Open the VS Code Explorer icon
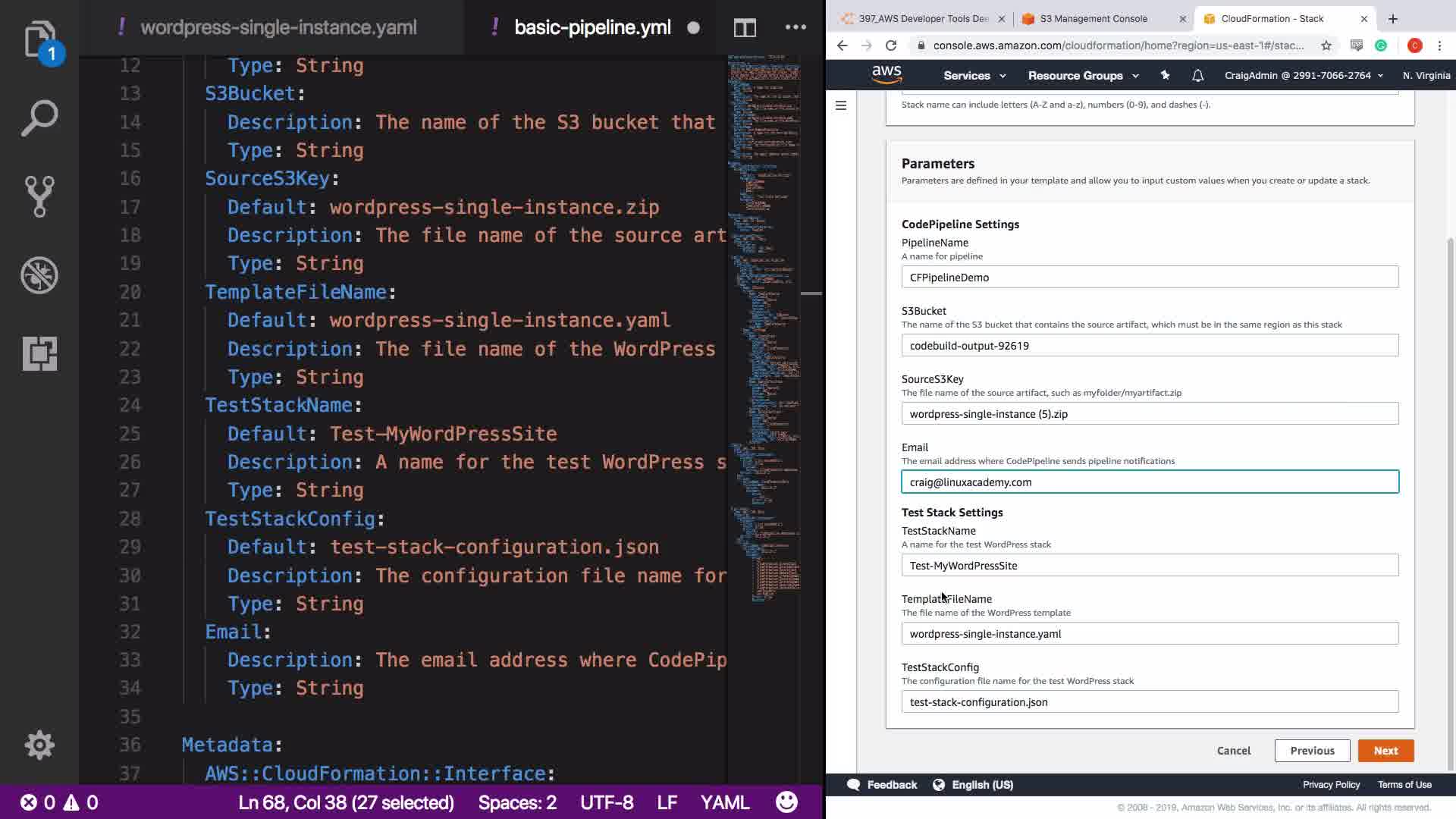The height and width of the screenshot is (819, 1456). click(39, 39)
